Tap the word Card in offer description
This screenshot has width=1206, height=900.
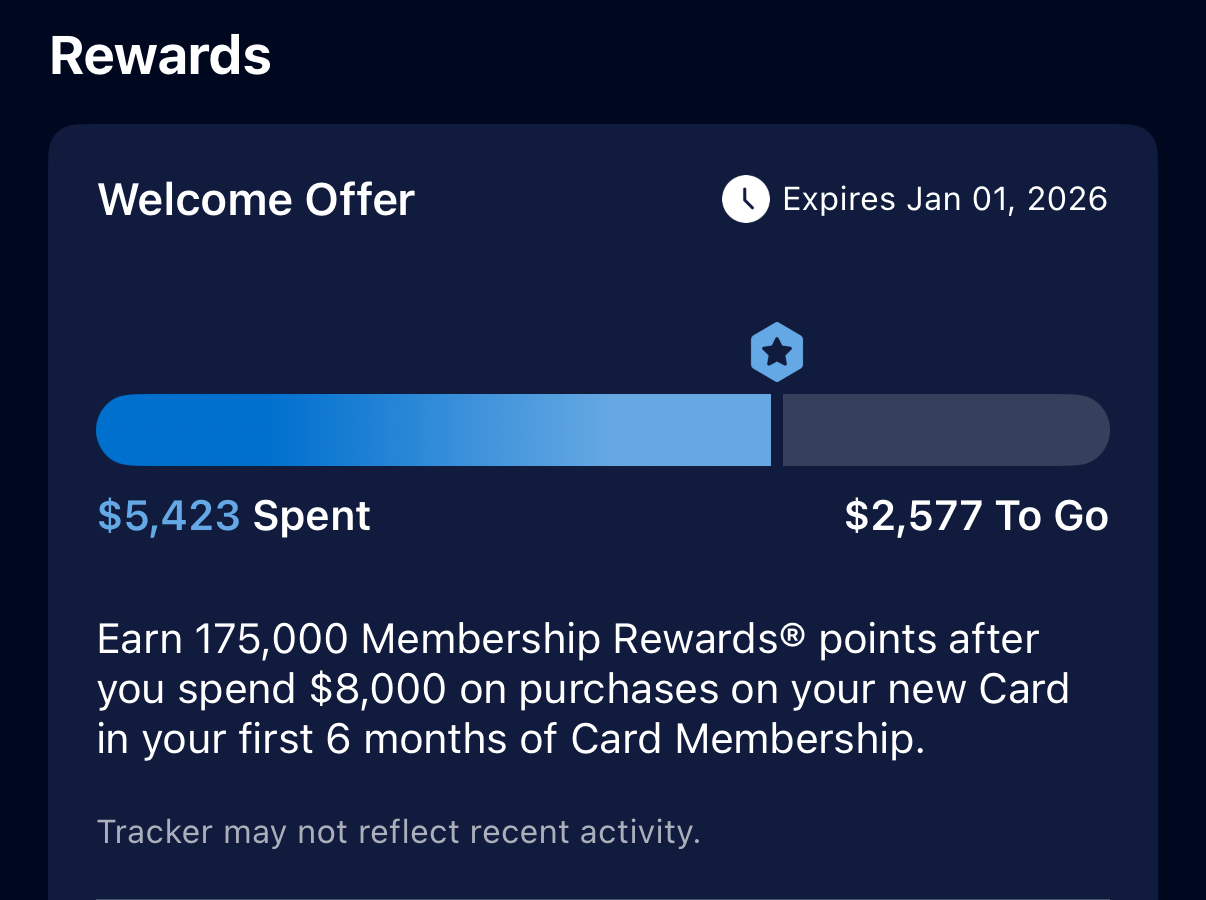click(1024, 689)
